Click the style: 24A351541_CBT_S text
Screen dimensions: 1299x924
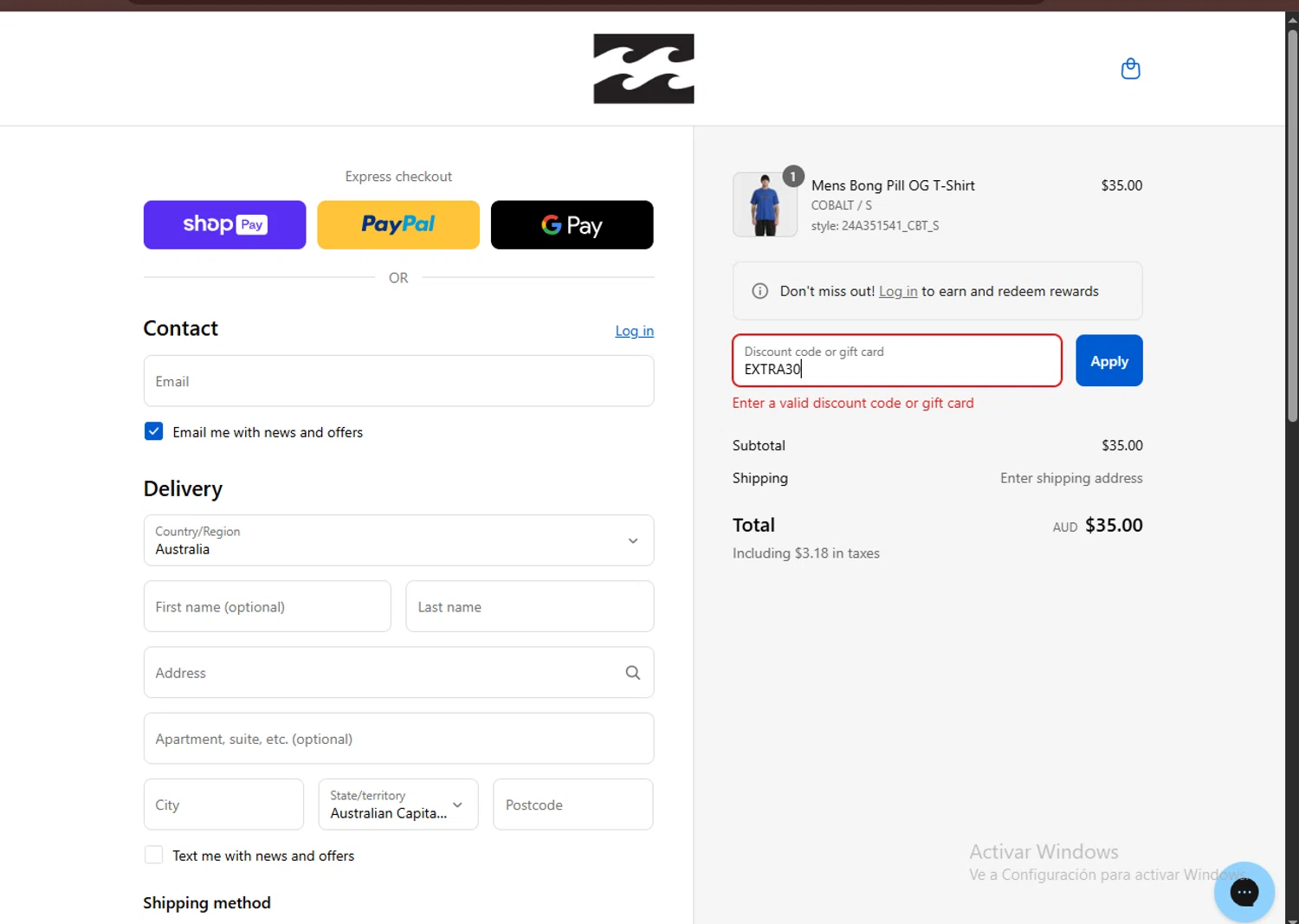click(875, 226)
